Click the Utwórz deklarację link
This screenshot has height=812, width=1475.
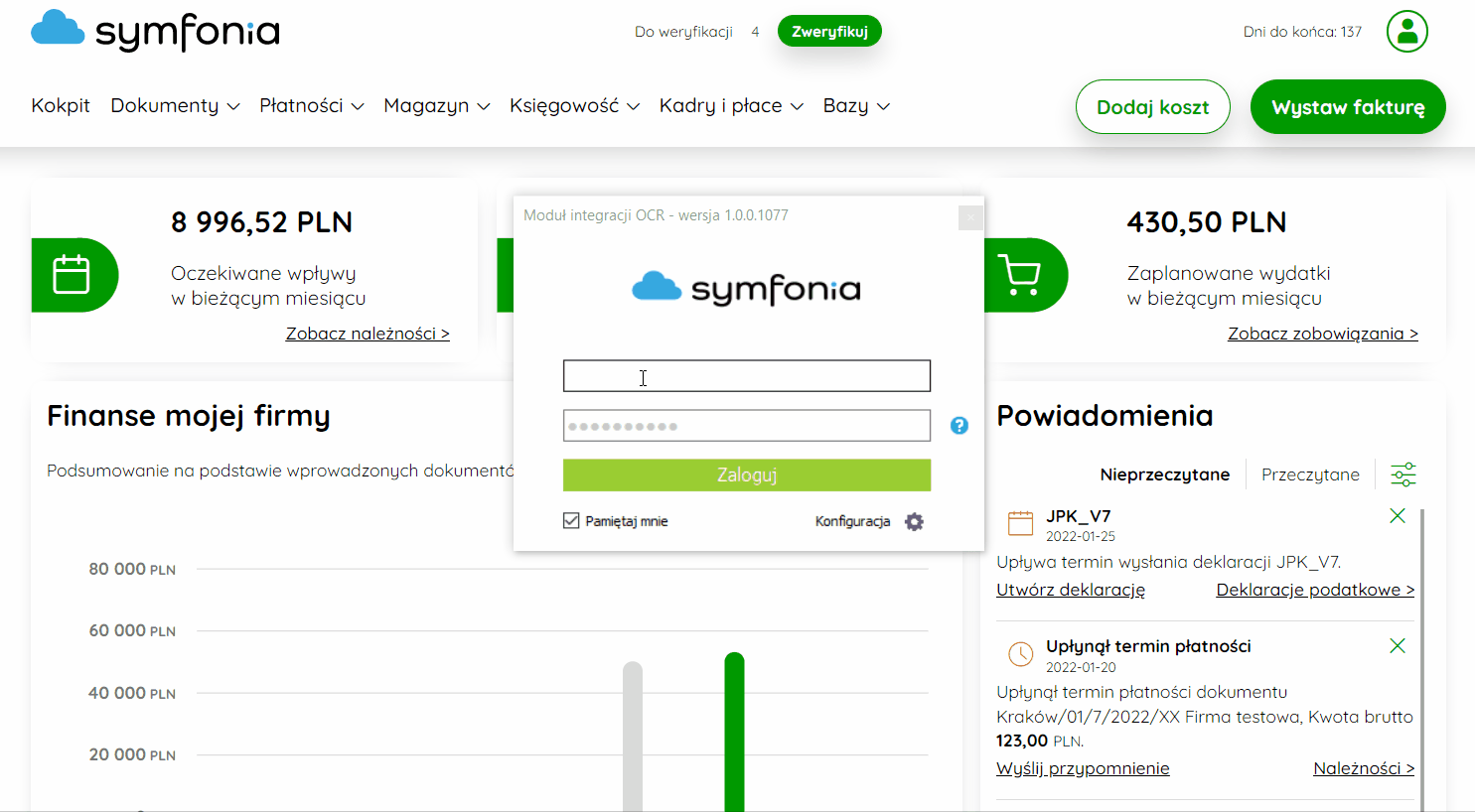coord(1071,590)
